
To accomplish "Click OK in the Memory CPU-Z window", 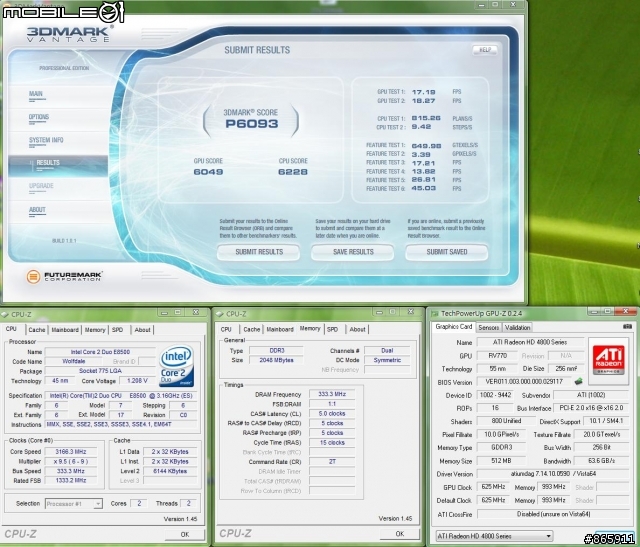I will 400,534.
